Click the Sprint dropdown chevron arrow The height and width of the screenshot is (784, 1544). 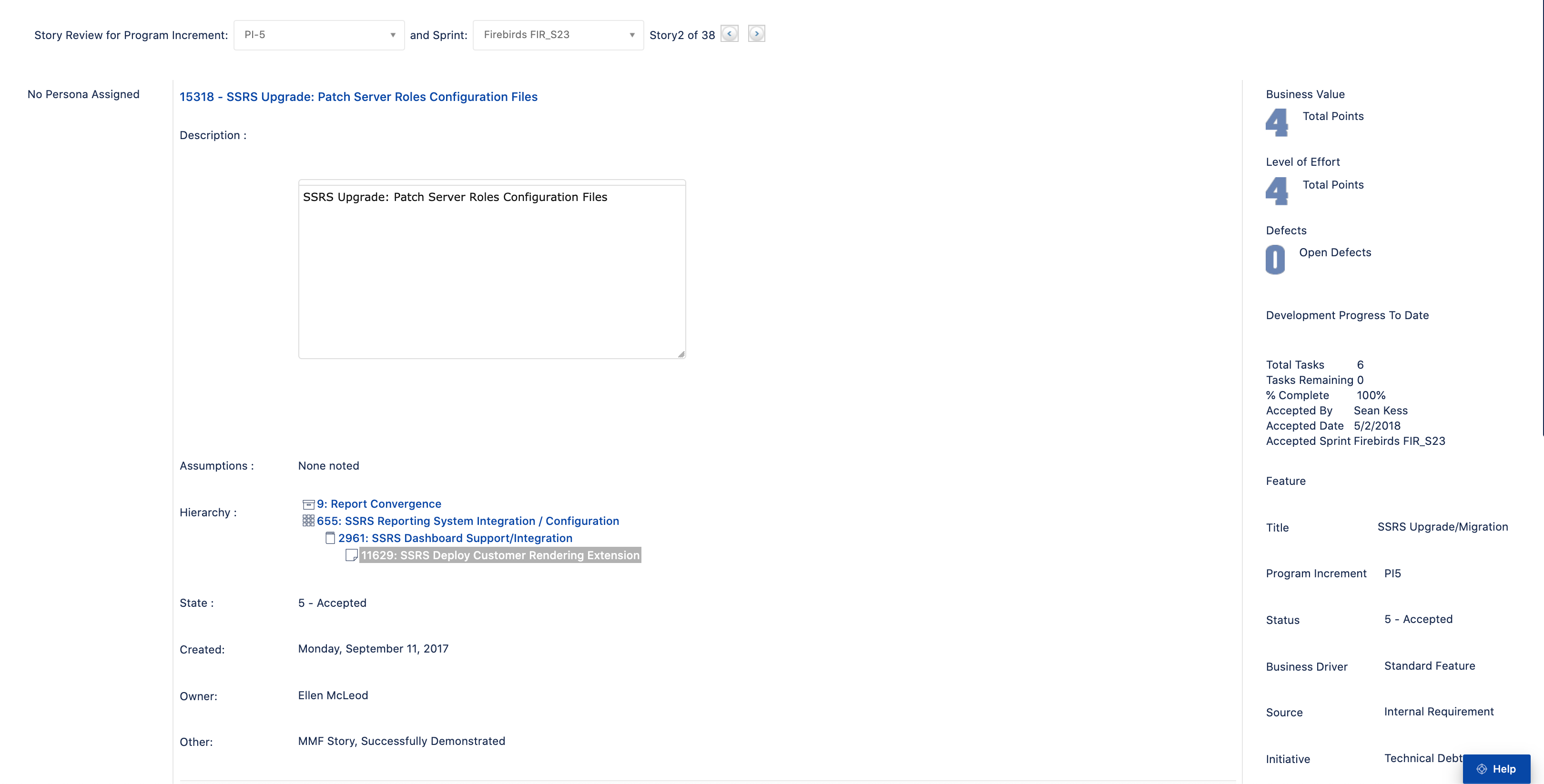pyautogui.click(x=631, y=35)
